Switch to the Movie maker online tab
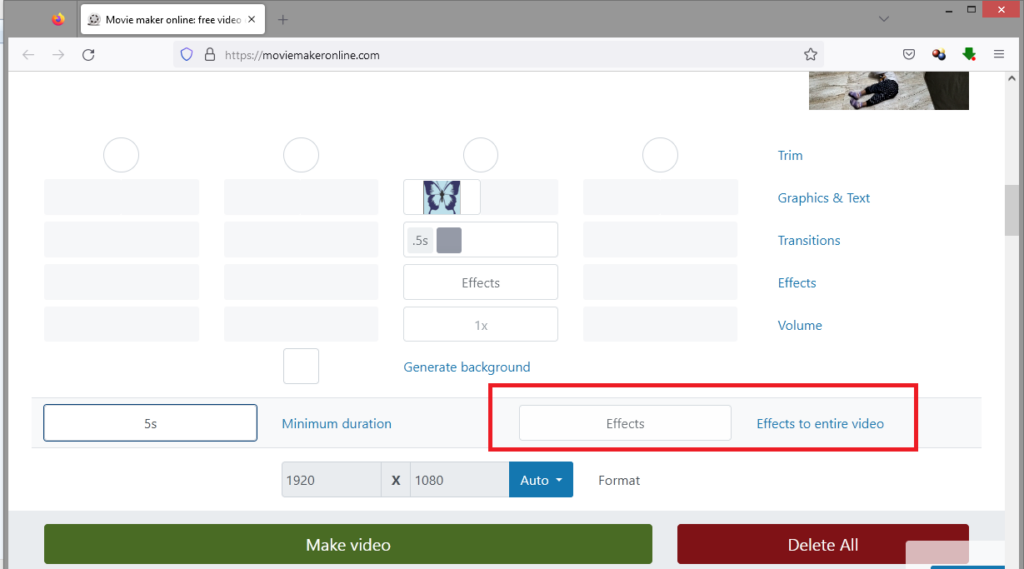Image resolution: width=1024 pixels, height=569 pixels. [x=170, y=20]
